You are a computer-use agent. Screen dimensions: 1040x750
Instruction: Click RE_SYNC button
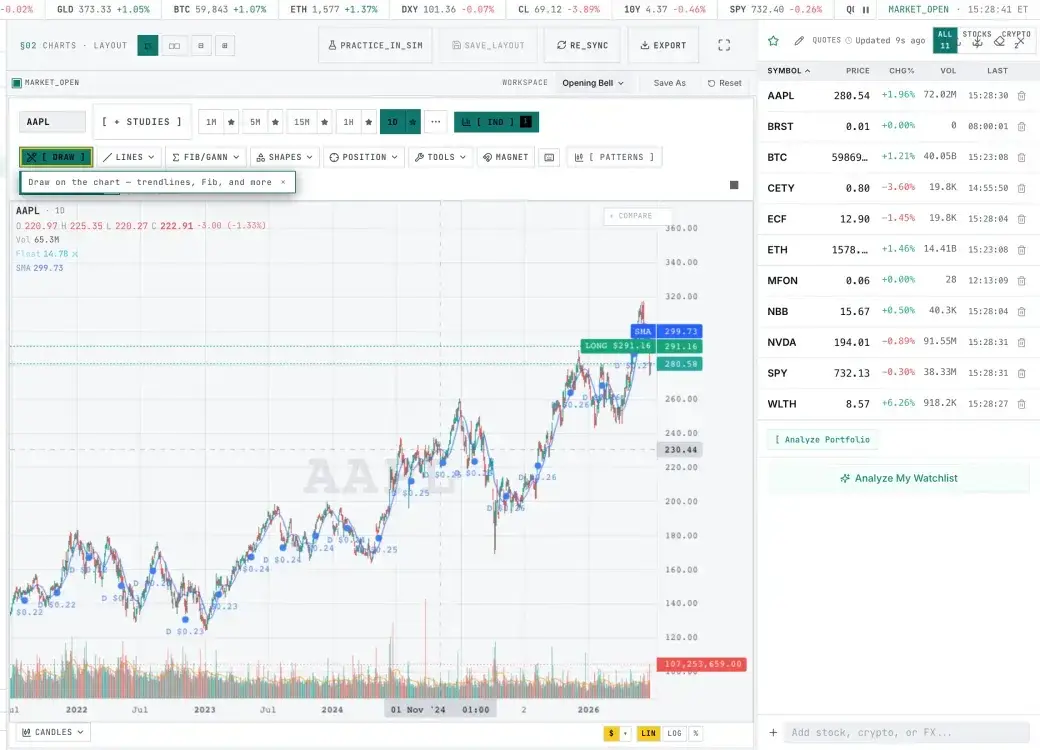click(x=582, y=45)
